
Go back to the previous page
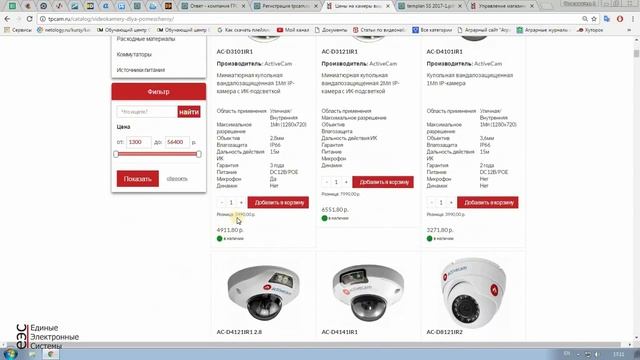pos(7,19)
